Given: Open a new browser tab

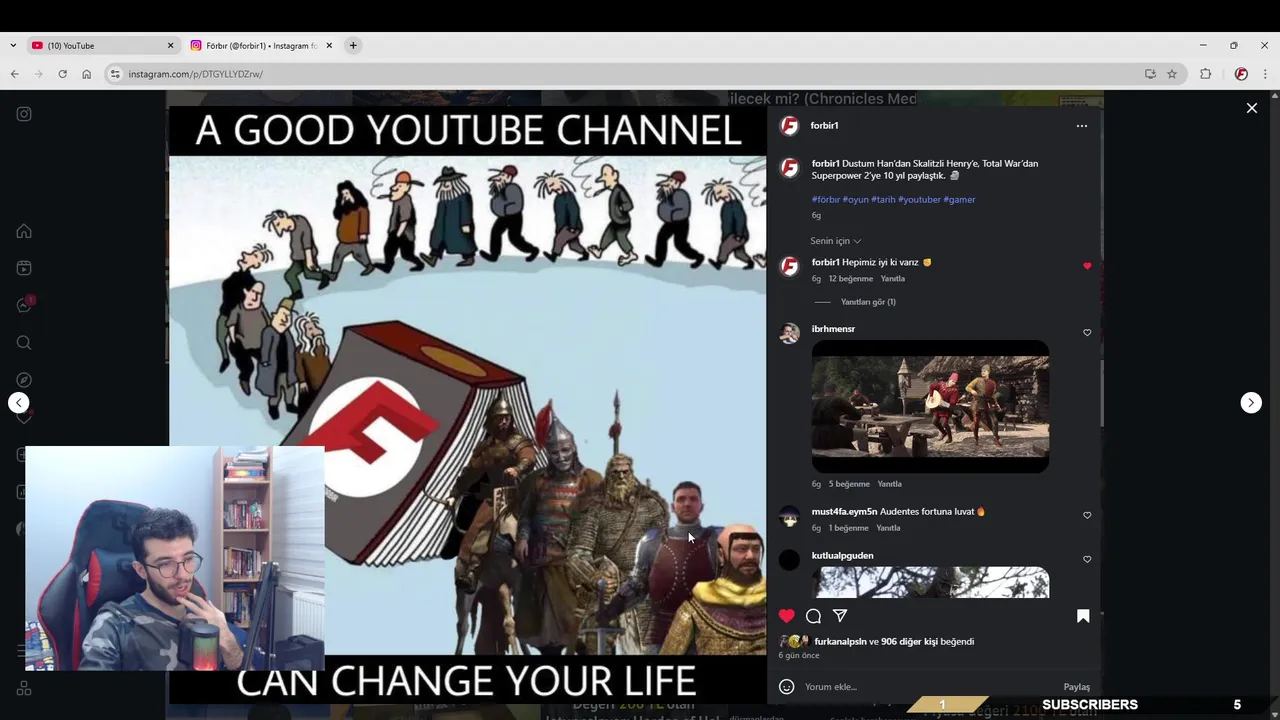Looking at the screenshot, I should point(353,46).
